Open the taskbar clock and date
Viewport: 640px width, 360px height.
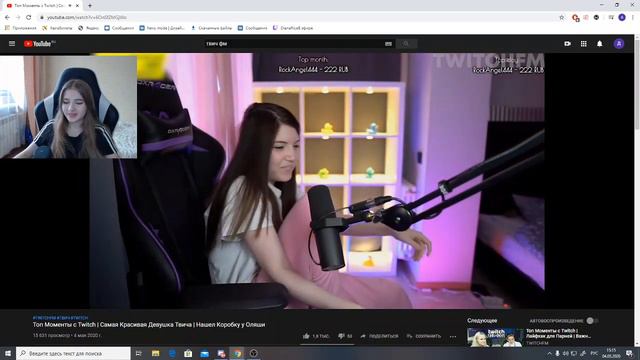point(611,353)
